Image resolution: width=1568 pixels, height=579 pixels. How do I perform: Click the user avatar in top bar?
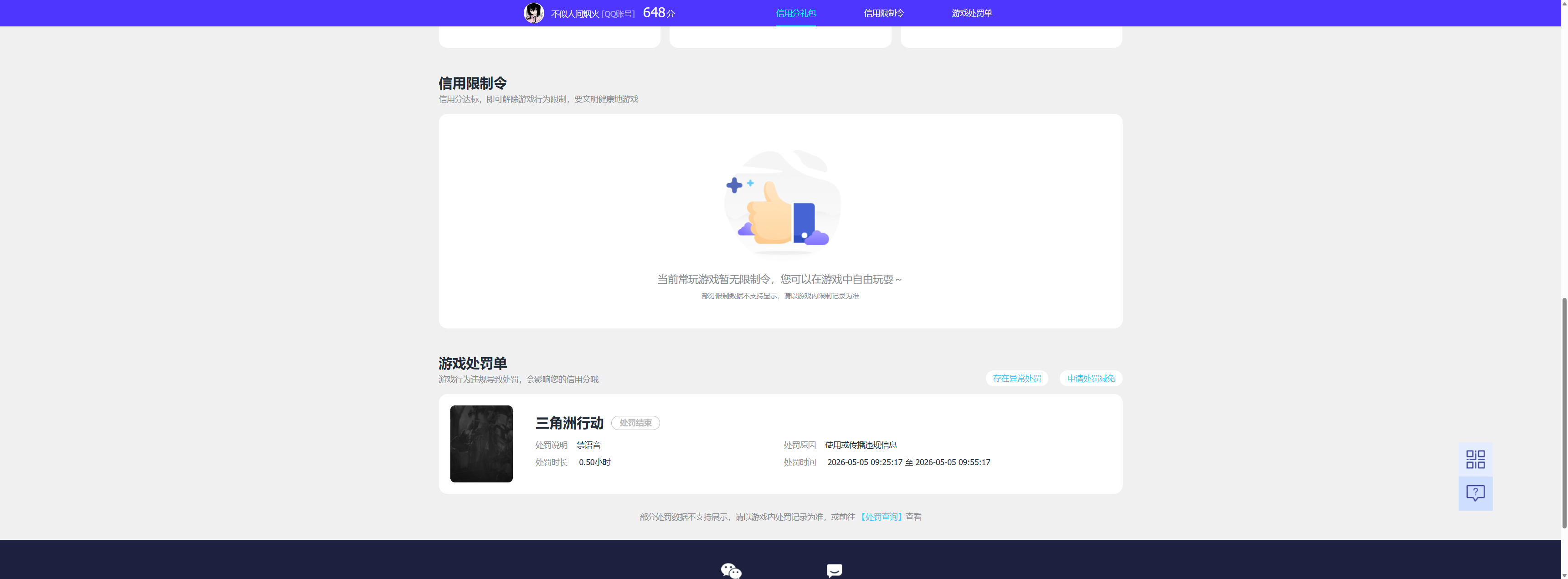tap(534, 13)
